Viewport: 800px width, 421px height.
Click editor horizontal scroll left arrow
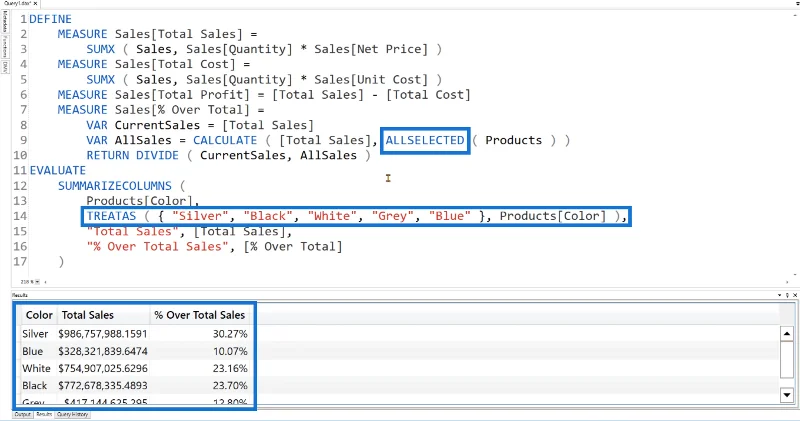tap(46, 282)
